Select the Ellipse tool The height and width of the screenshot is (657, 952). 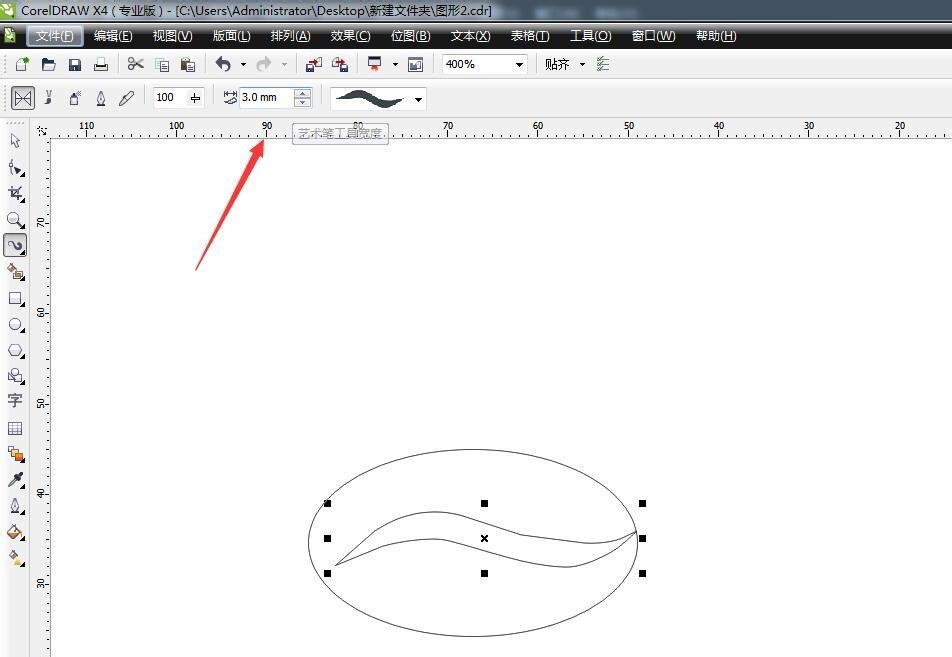[15, 324]
